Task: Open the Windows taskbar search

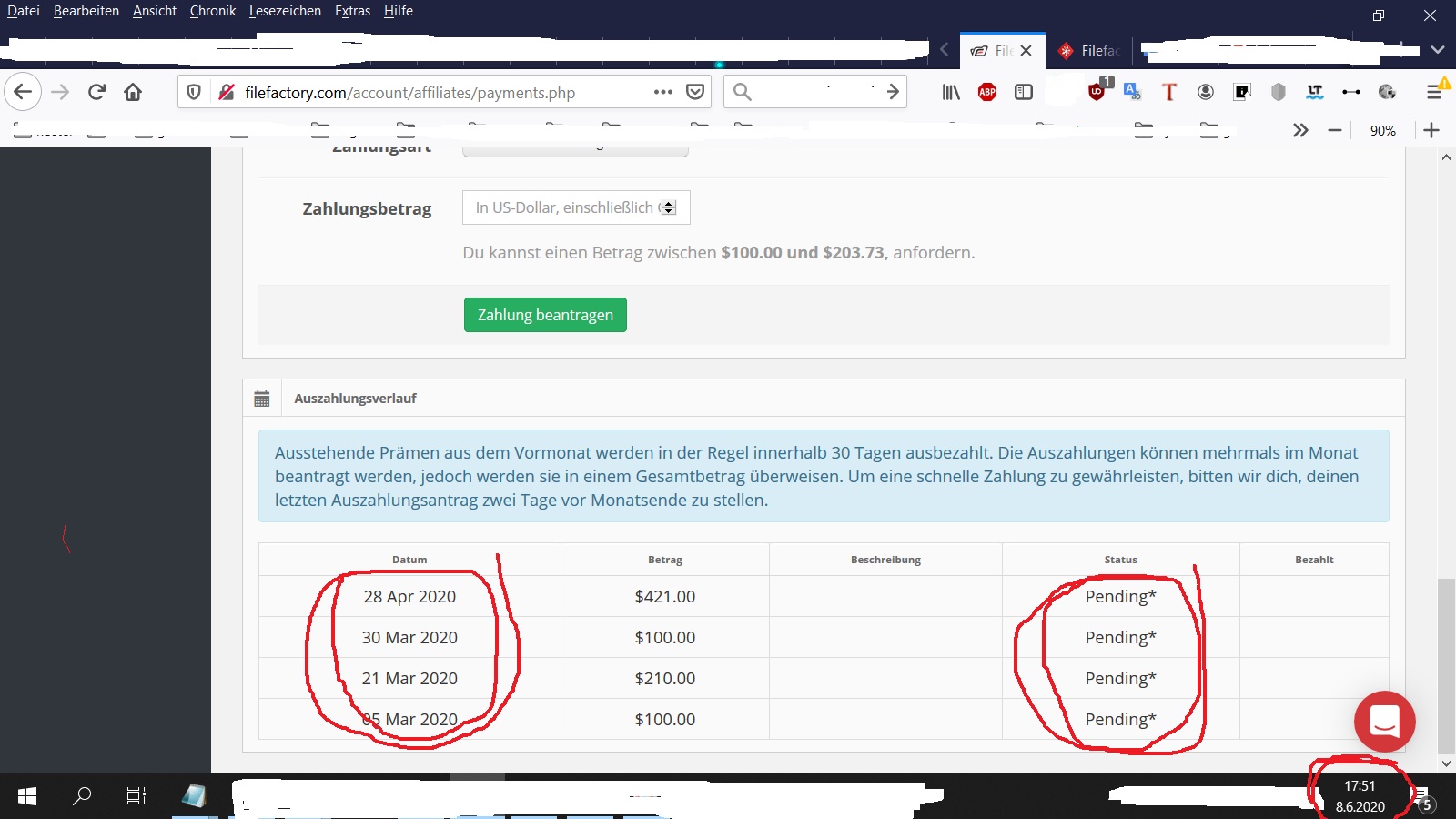Action: pos(82,796)
